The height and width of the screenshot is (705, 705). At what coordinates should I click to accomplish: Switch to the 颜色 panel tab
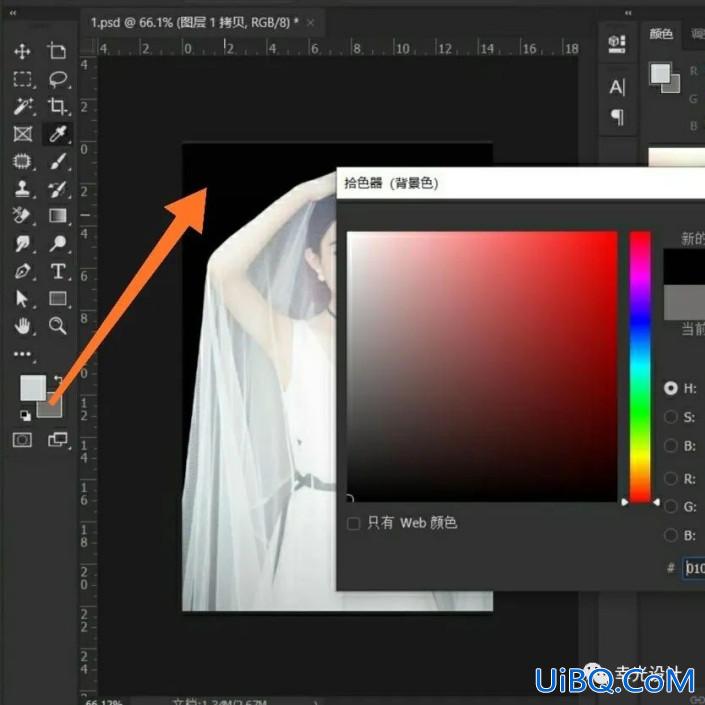point(661,34)
